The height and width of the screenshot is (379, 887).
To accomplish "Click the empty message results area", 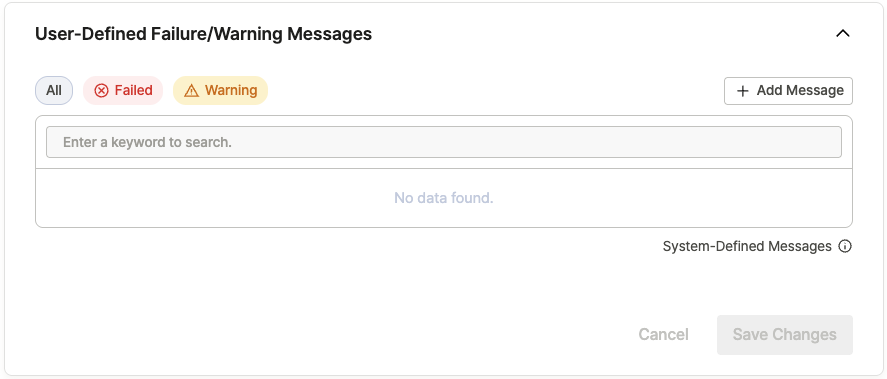I will point(444,198).
